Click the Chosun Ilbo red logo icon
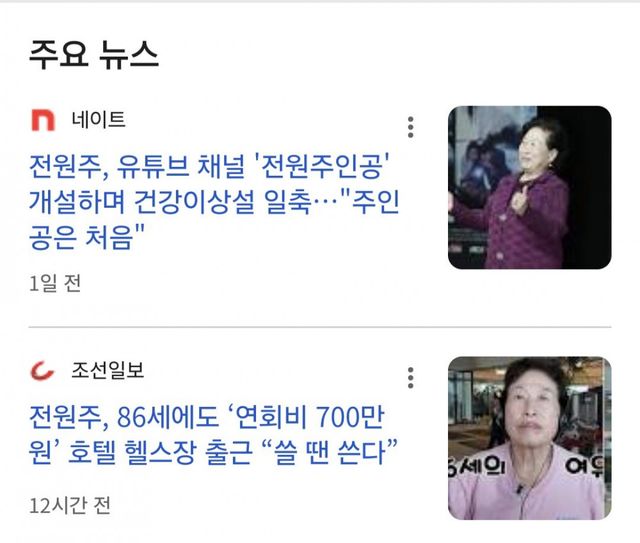The height and width of the screenshot is (543, 640). [42, 371]
